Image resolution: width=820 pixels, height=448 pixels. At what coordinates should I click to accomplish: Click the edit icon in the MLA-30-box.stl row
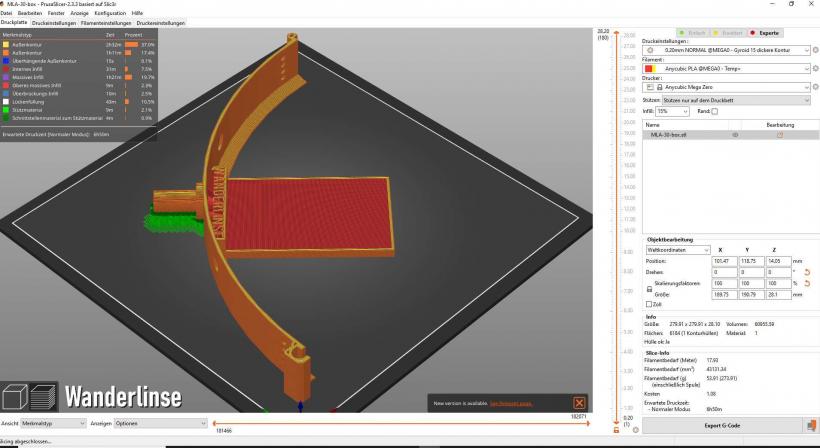pos(780,135)
